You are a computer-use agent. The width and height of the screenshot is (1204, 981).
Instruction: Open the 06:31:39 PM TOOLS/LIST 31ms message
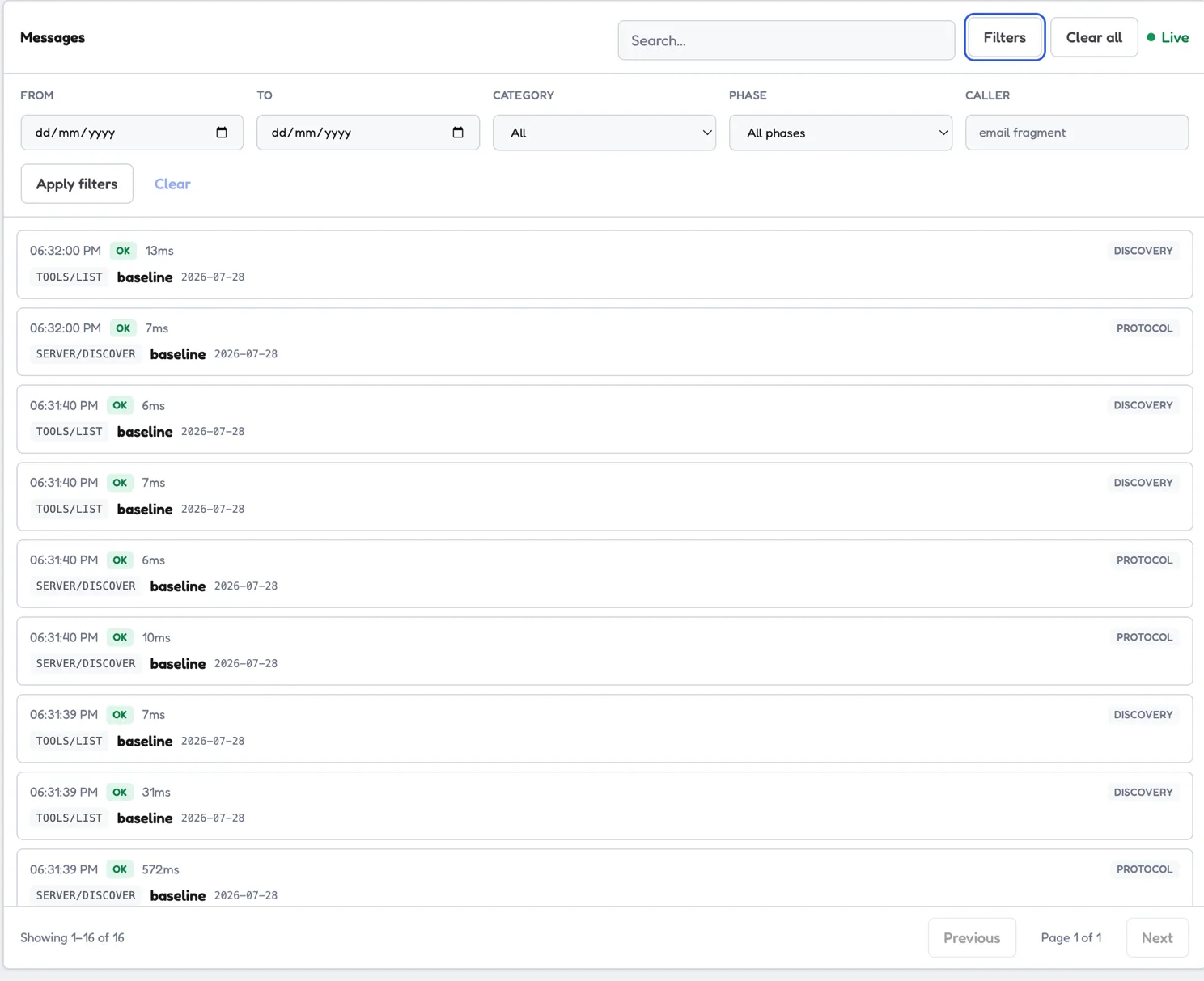tap(604, 806)
